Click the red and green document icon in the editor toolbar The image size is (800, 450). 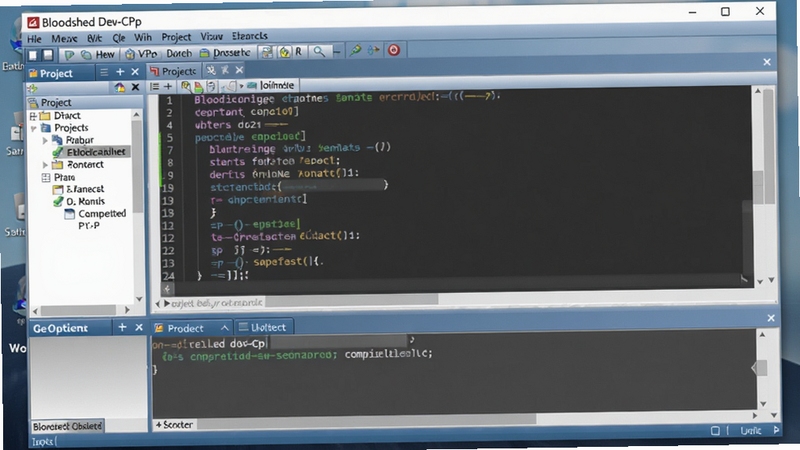point(198,86)
